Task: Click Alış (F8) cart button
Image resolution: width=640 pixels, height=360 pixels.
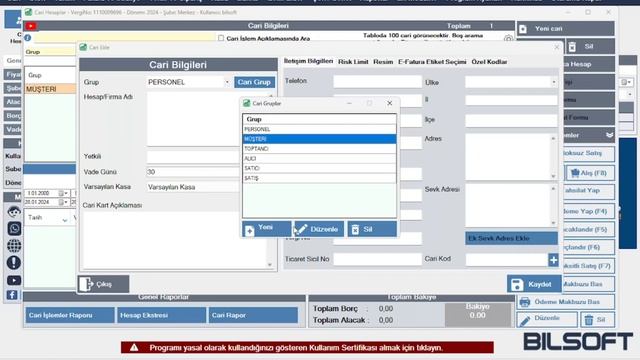Action: click(x=590, y=173)
